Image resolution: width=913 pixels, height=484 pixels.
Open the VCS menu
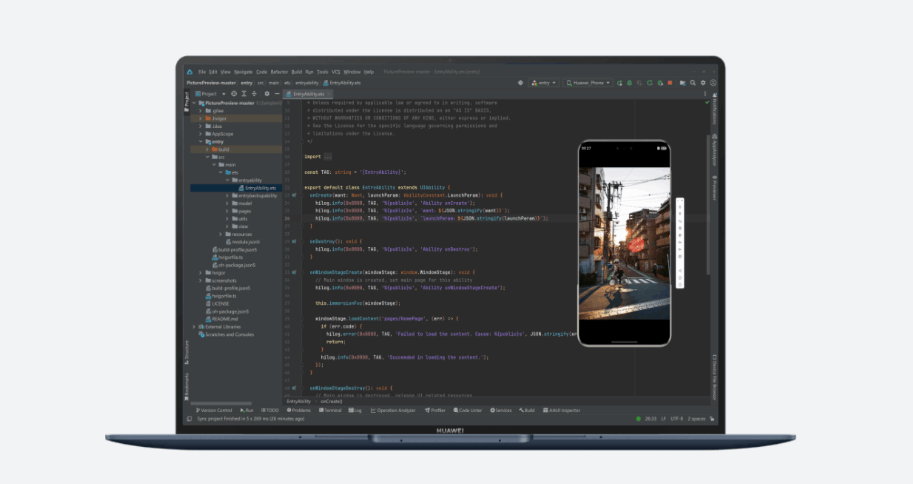336,72
